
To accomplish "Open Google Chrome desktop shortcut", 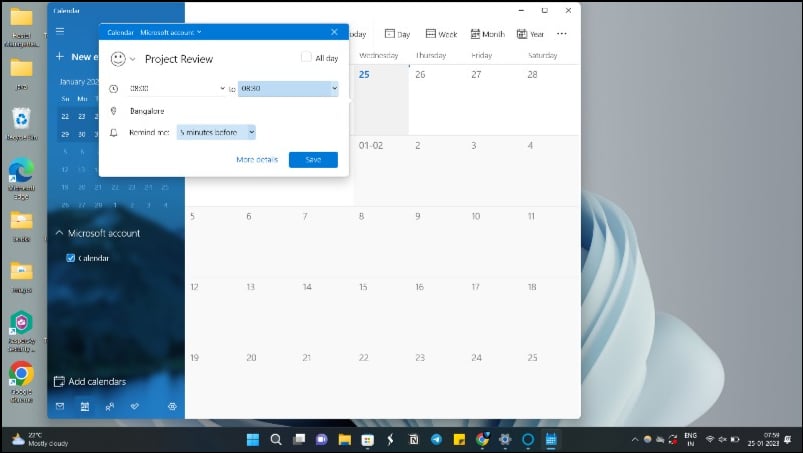I will pos(22,382).
